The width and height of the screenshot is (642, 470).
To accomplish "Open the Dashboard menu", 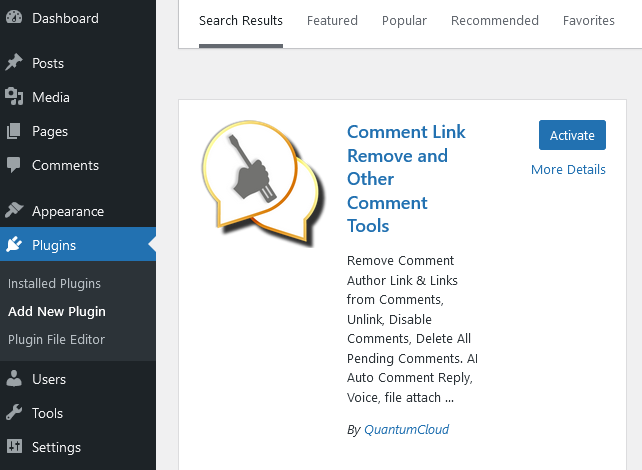I will (x=66, y=18).
